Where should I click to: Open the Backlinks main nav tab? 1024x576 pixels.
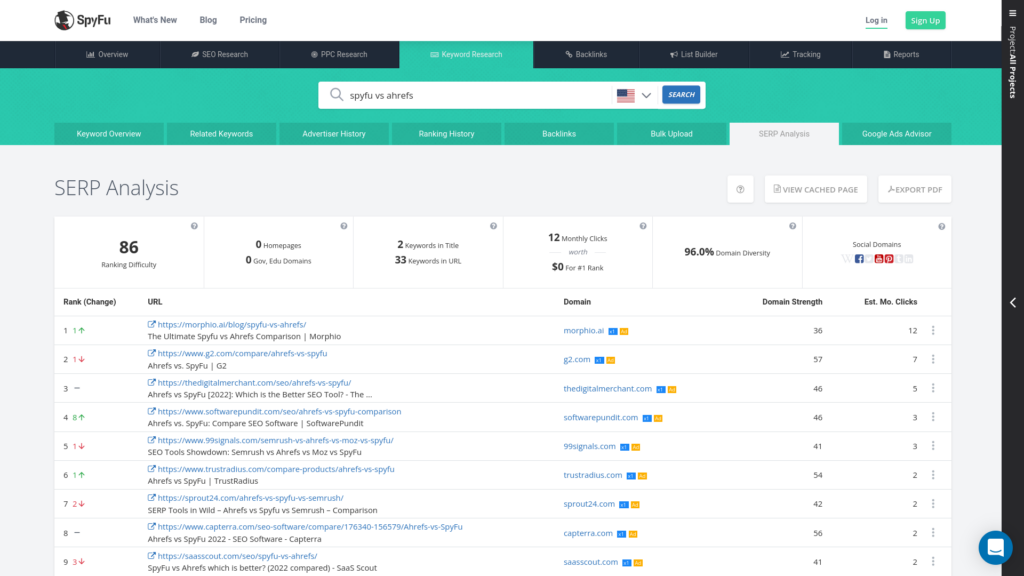[x=586, y=54]
